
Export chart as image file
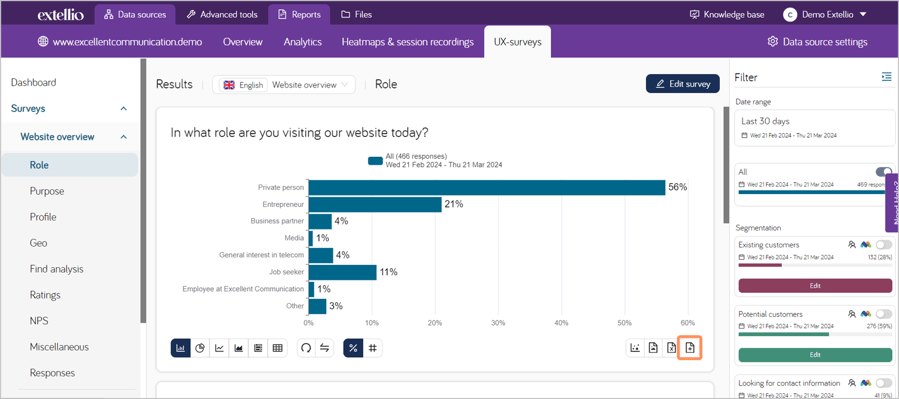[652, 348]
